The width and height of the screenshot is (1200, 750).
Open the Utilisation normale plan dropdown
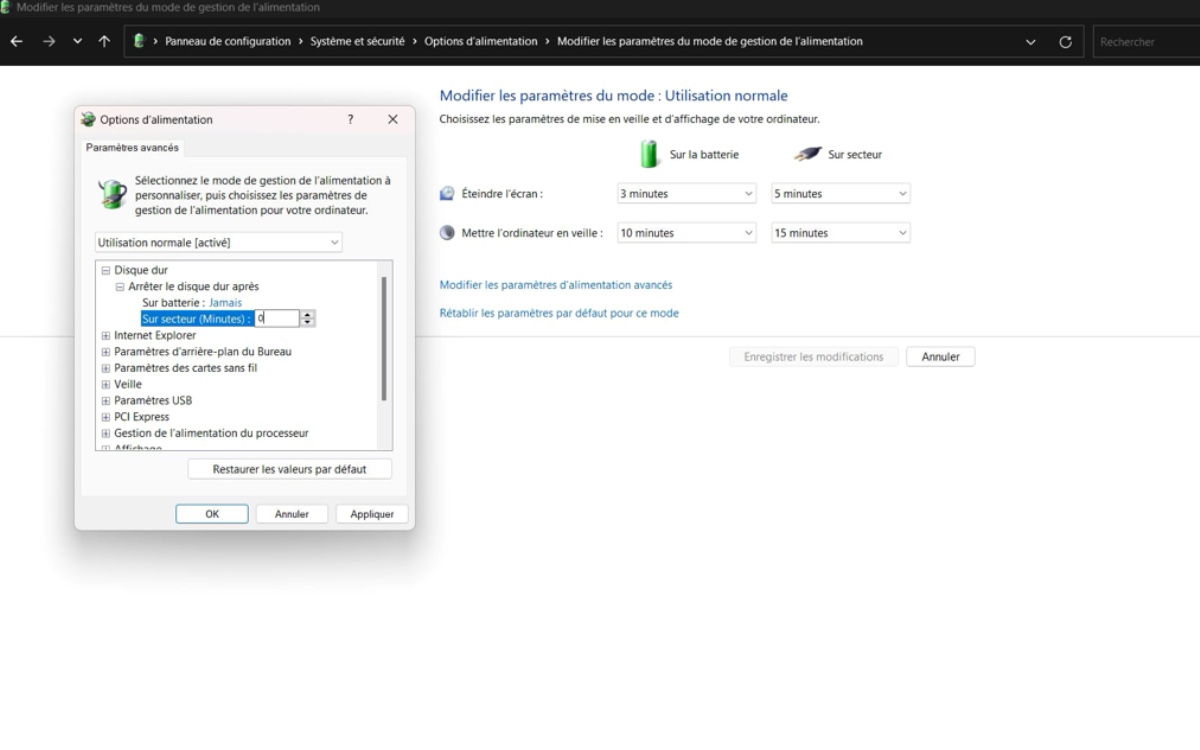coord(219,243)
